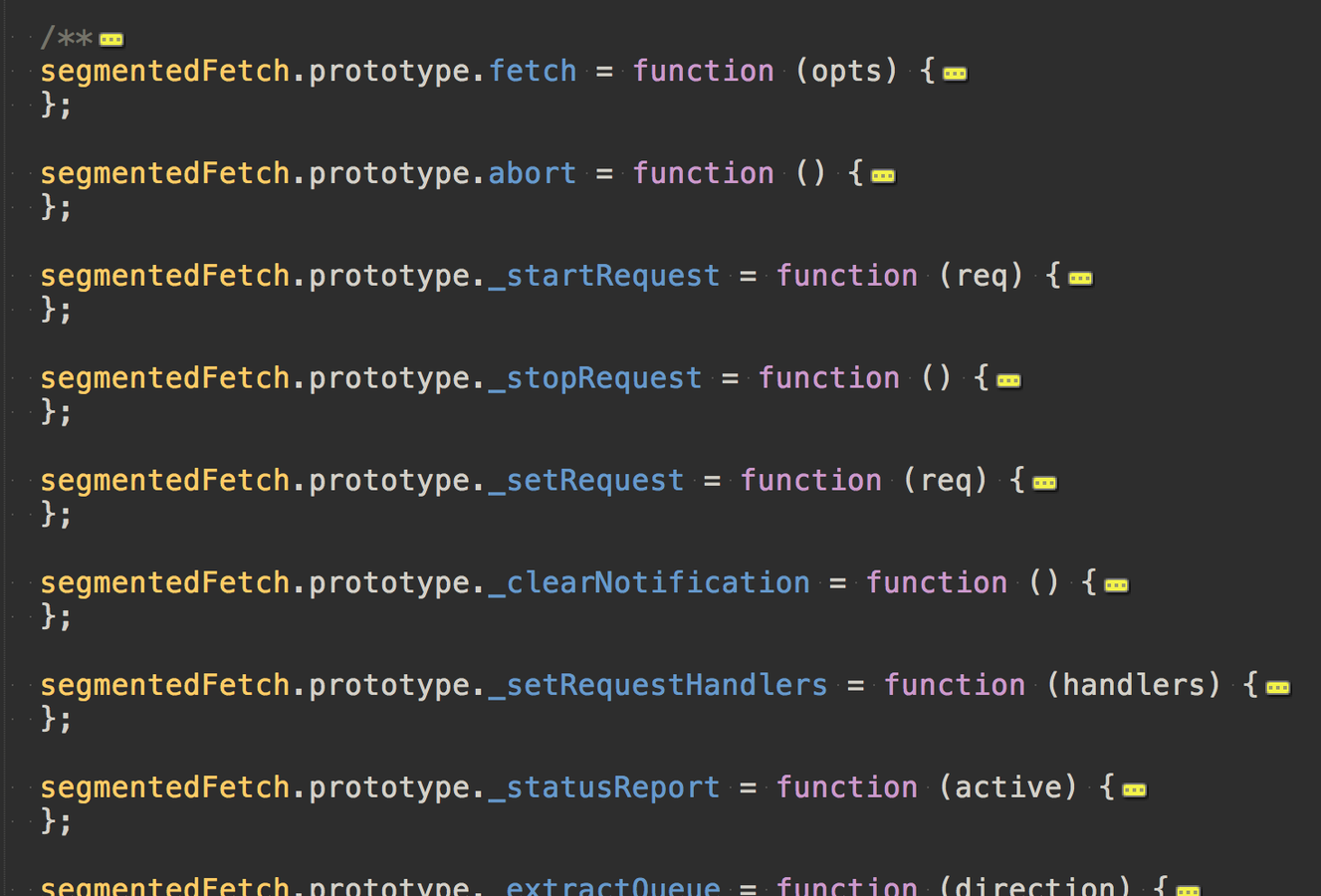The image size is (1321, 896).
Task: Click the '_startRequest' method name
Action: pos(604,276)
